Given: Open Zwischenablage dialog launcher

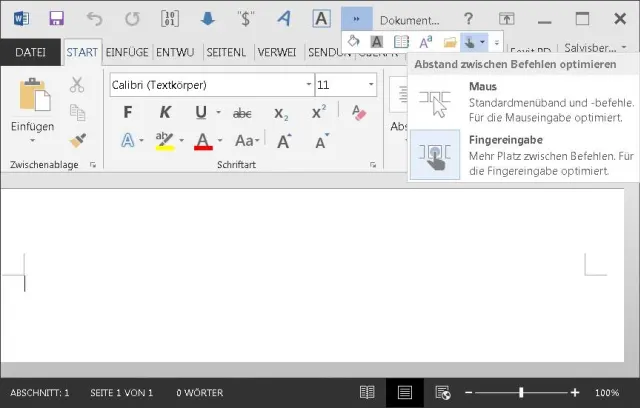Looking at the screenshot, I should coord(93,165).
